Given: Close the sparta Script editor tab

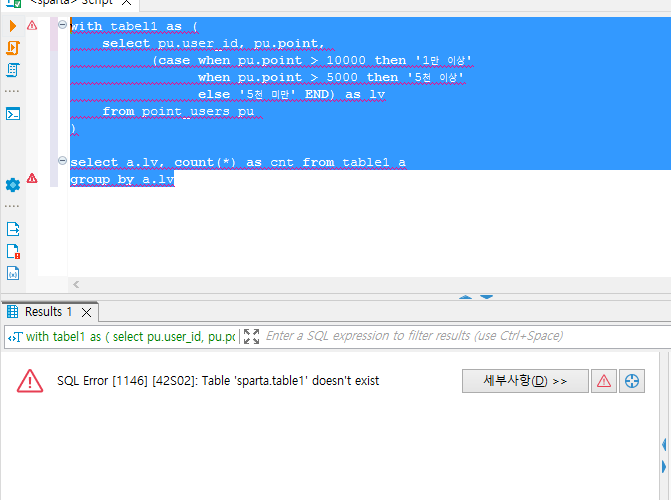Looking at the screenshot, I should point(126,2).
